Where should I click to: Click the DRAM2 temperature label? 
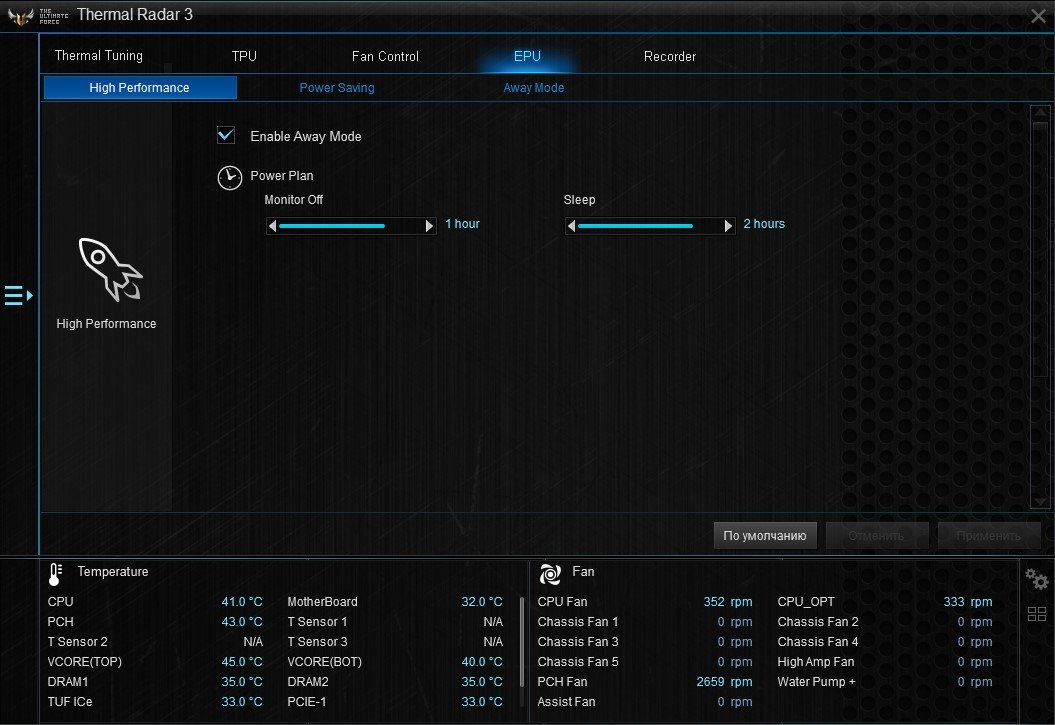tap(308, 682)
